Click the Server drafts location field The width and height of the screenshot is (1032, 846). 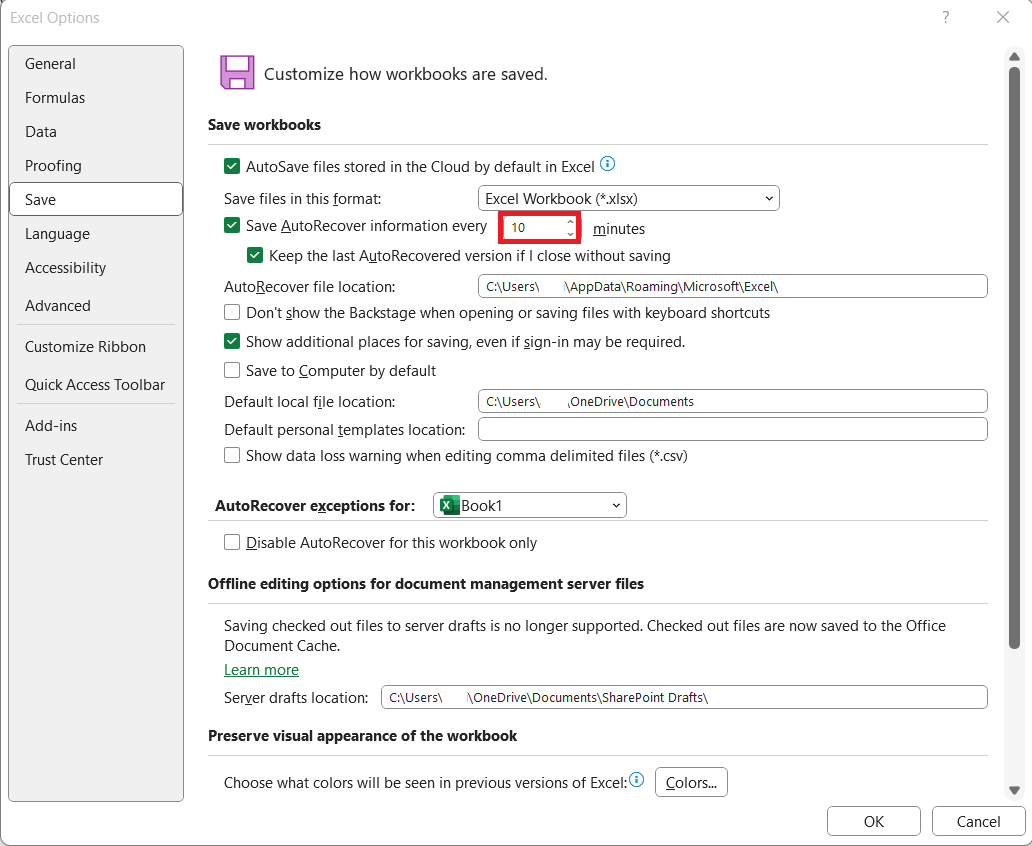tap(684, 697)
